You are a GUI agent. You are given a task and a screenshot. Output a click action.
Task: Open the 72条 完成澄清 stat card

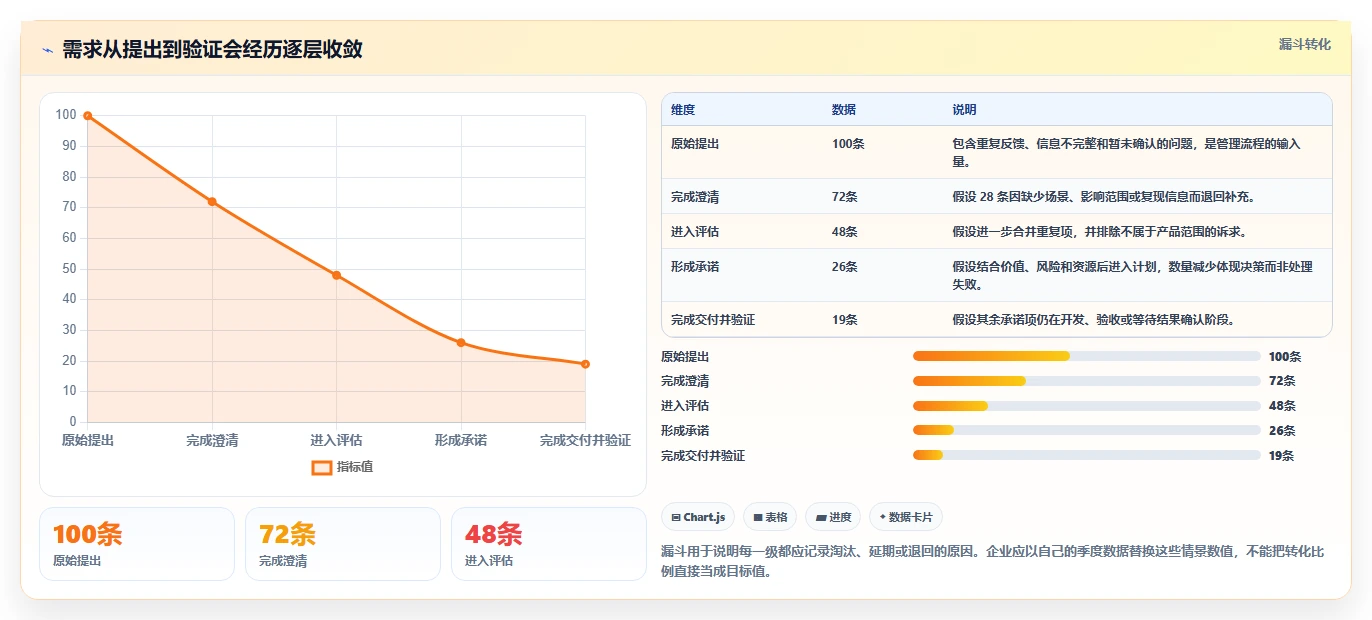click(x=343, y=544)
